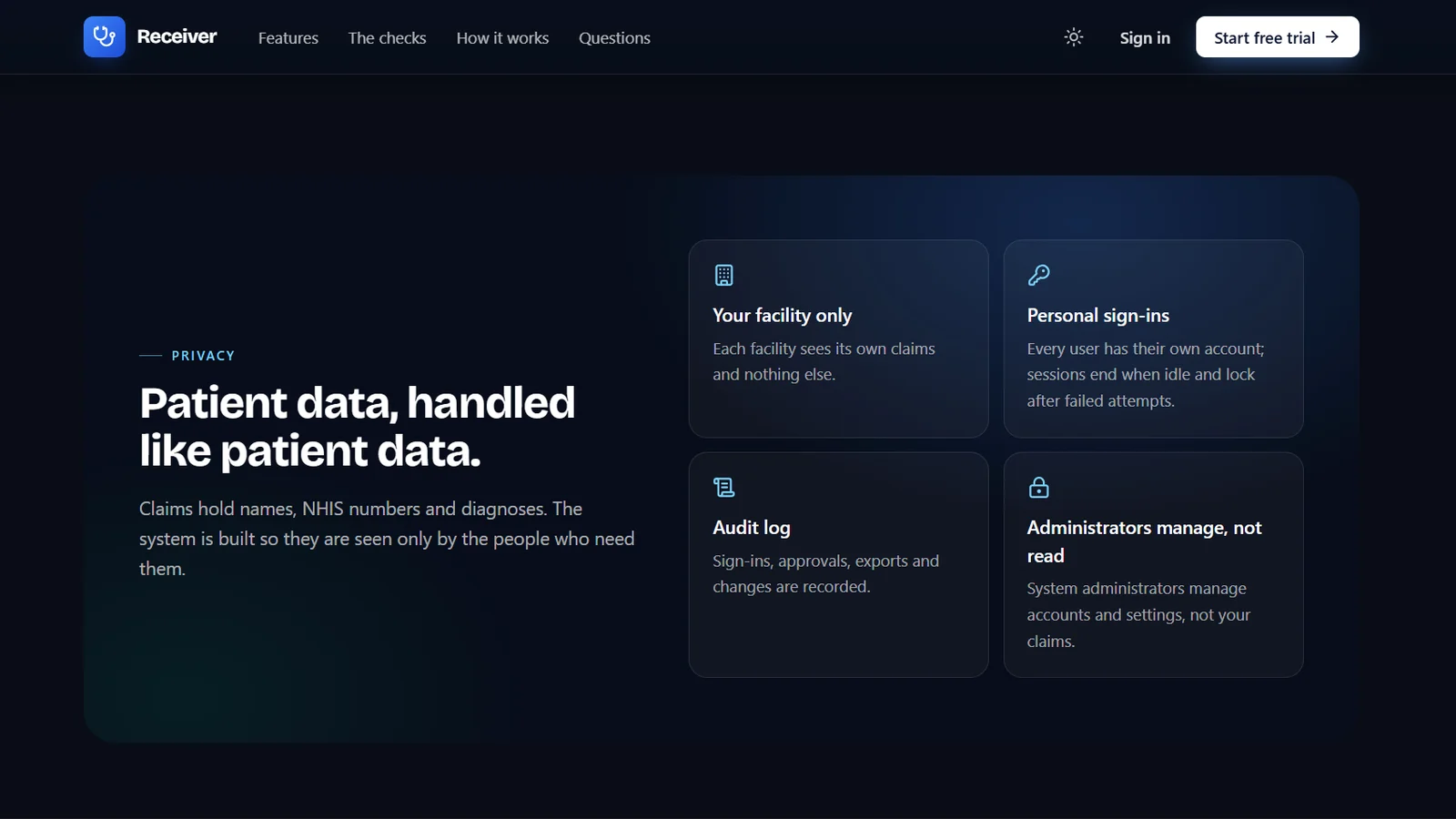Click the scroll icon on Audit log card
Viewport: 1456px width, 819px height.
click(724, 488)
